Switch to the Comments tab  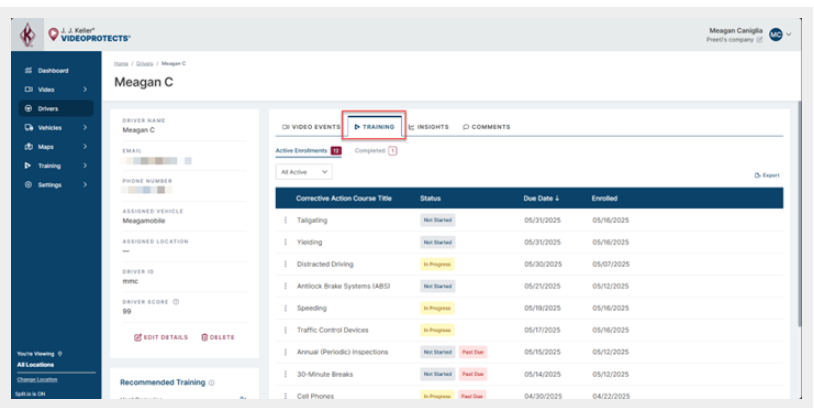tap(486, 127)
